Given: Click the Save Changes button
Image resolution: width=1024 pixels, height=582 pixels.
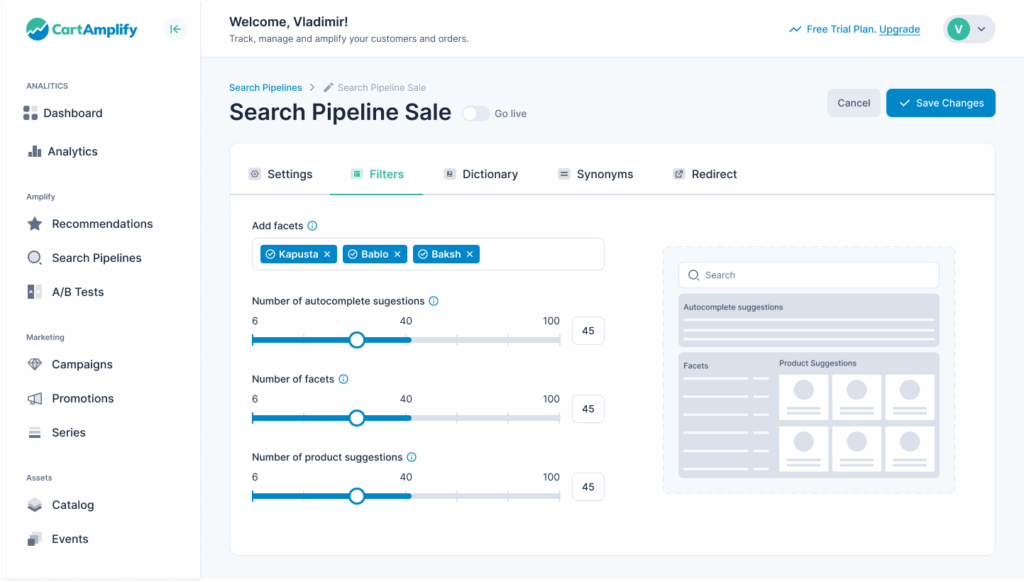Looking at the screenshot, I should 940,103.
